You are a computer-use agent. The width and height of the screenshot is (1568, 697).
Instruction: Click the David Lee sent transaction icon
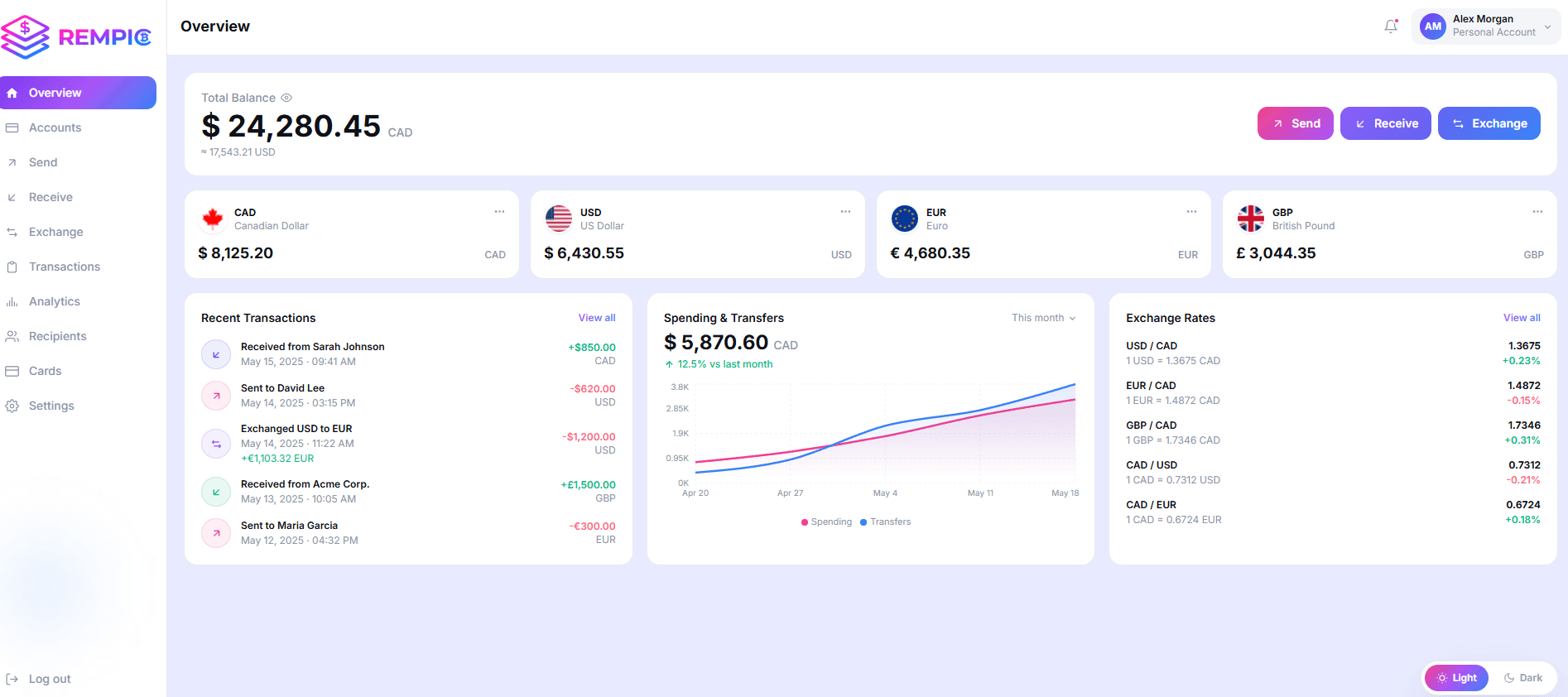tap(216, 396)
